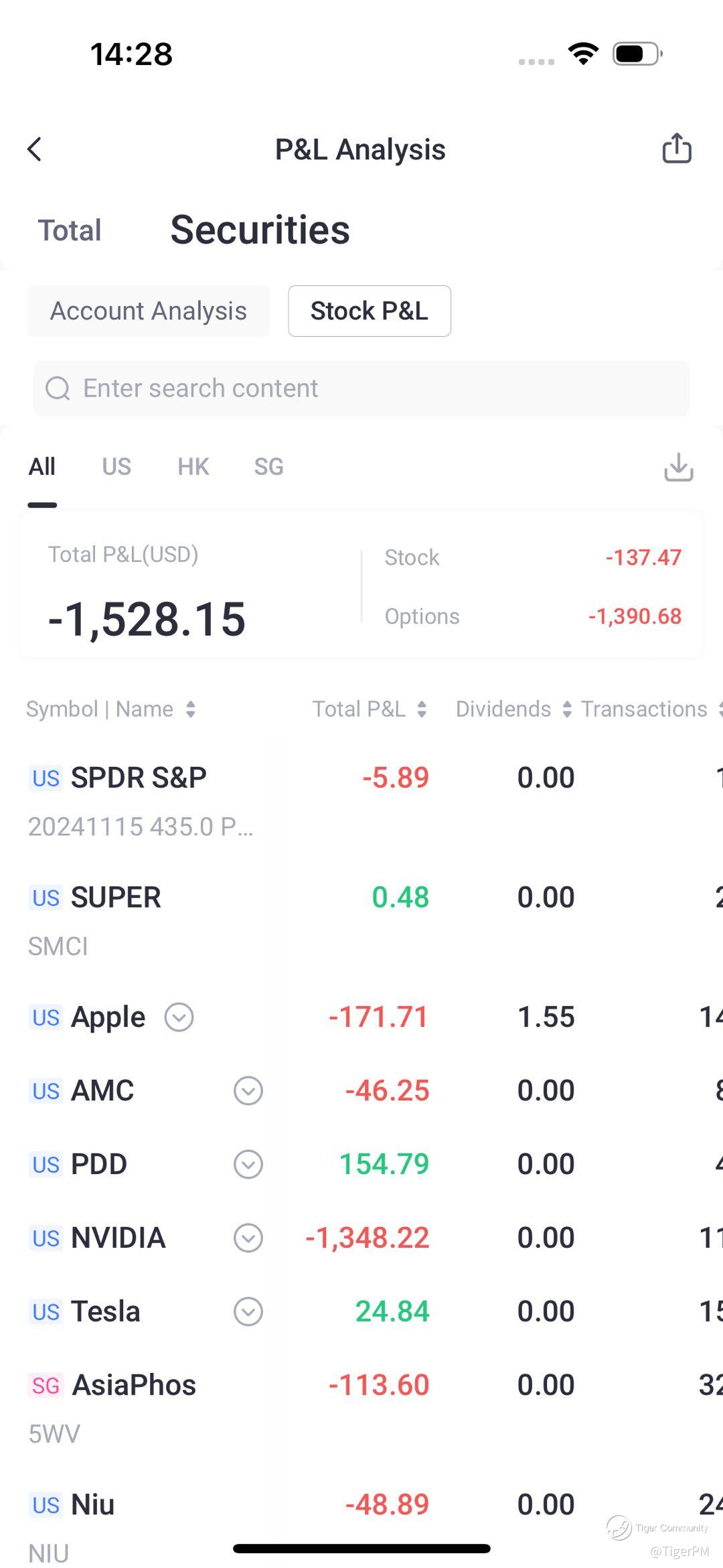Expand the Tesla row chevron
Viewport: 723px width, 1568px height.
pos(248,1311)
